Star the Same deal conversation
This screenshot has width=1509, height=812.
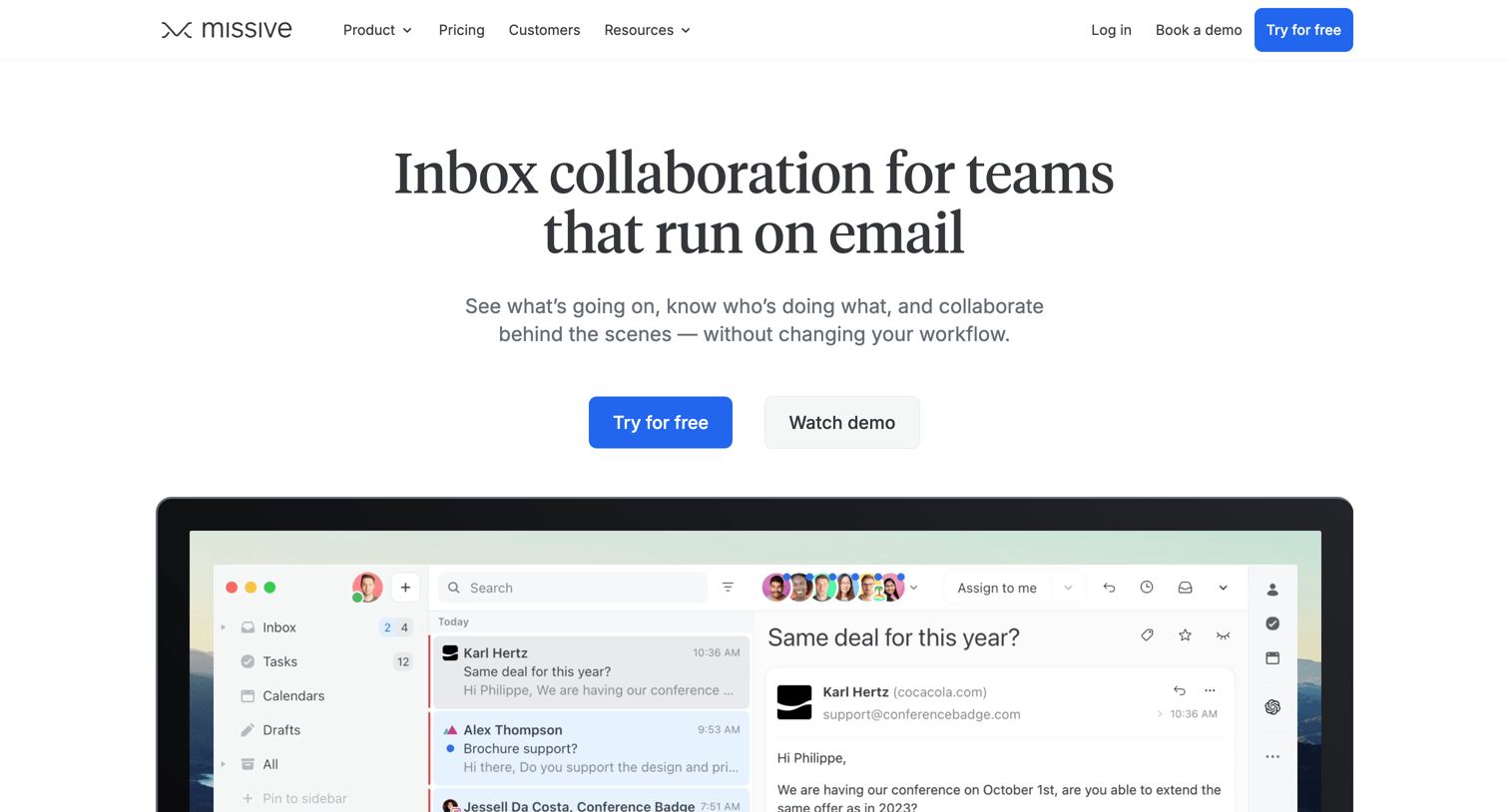tap(1185, 635)
